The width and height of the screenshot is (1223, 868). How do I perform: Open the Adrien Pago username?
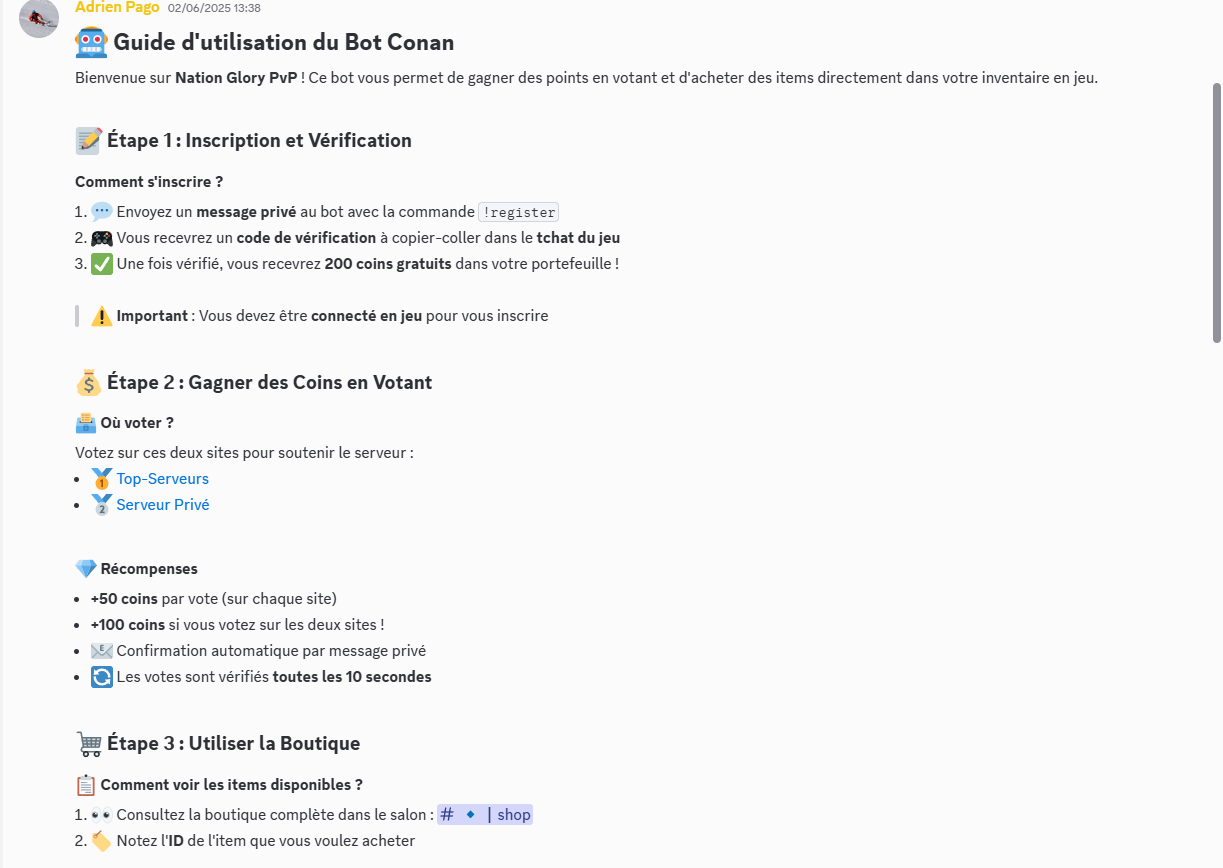[117, 7]
